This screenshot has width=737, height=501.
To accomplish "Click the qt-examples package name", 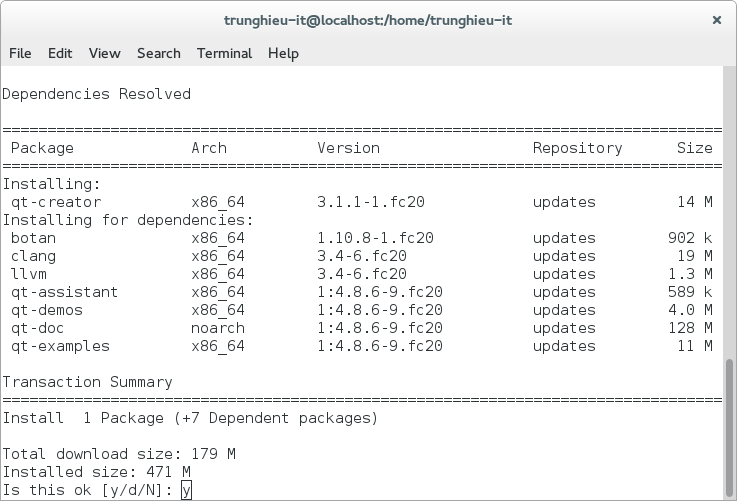I will pyautogui.click(x=60, y=346).
